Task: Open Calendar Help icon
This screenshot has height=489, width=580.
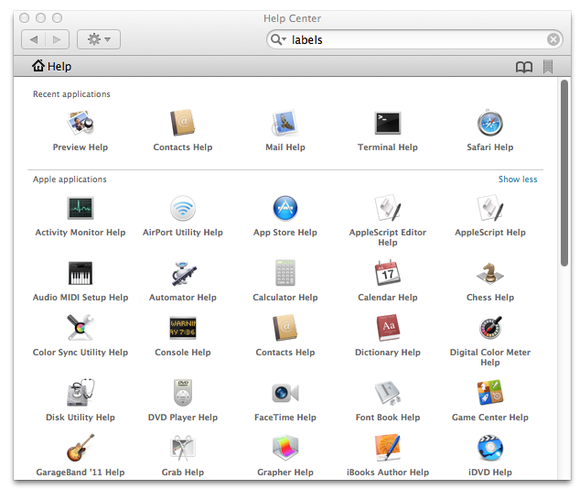Action: pos(387,273)
